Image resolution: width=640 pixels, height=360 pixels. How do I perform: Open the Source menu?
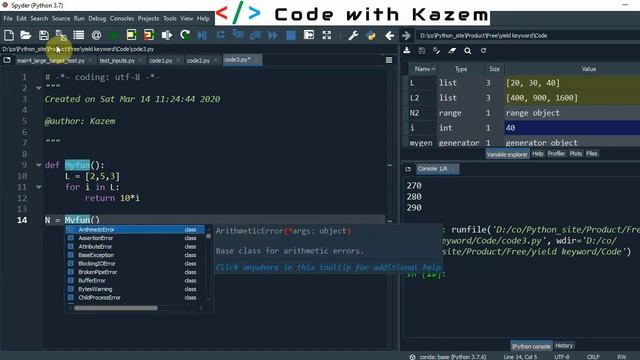[x=61, y=18]
